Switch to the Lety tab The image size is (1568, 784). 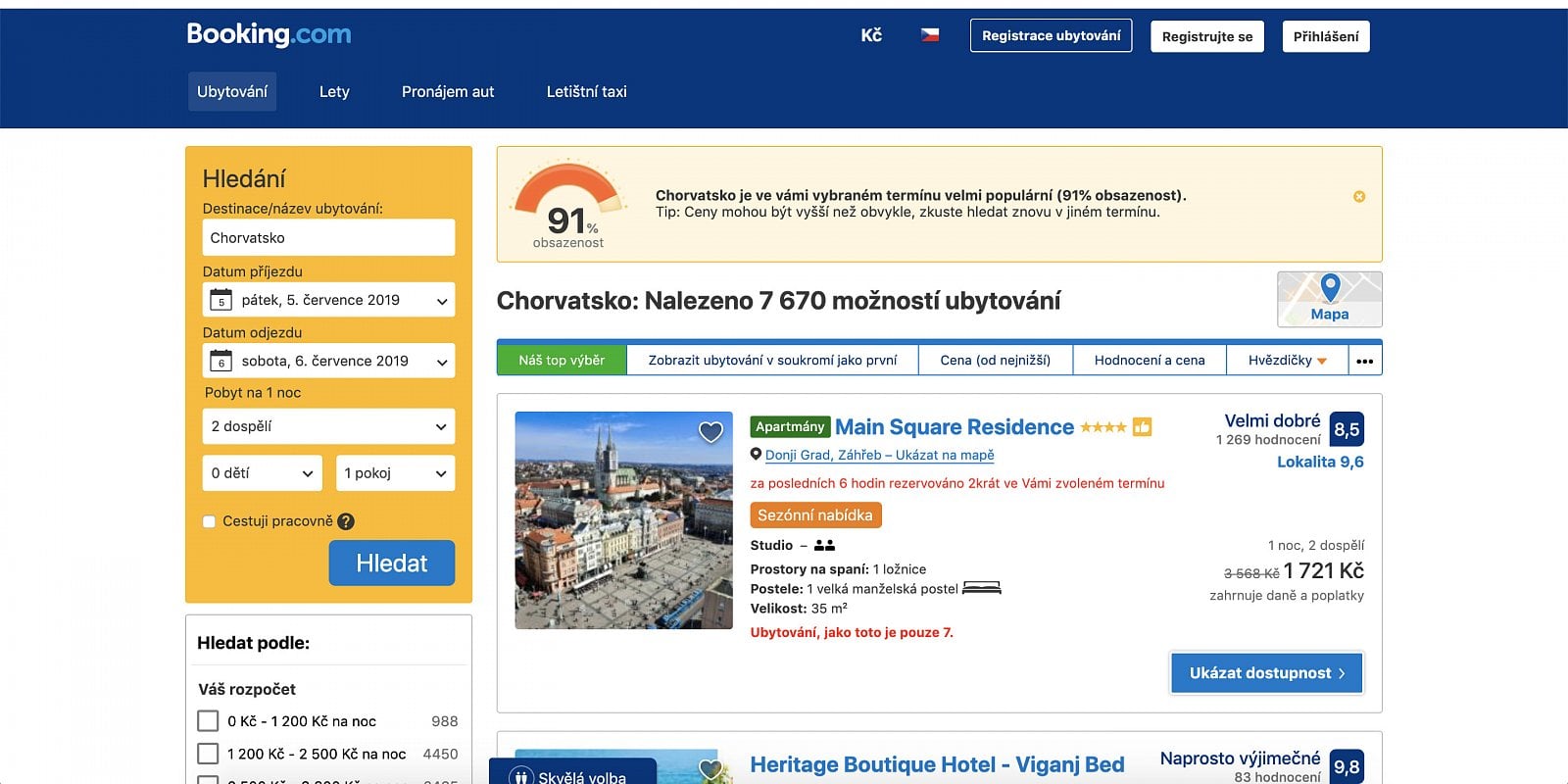[x=334, y=91]
